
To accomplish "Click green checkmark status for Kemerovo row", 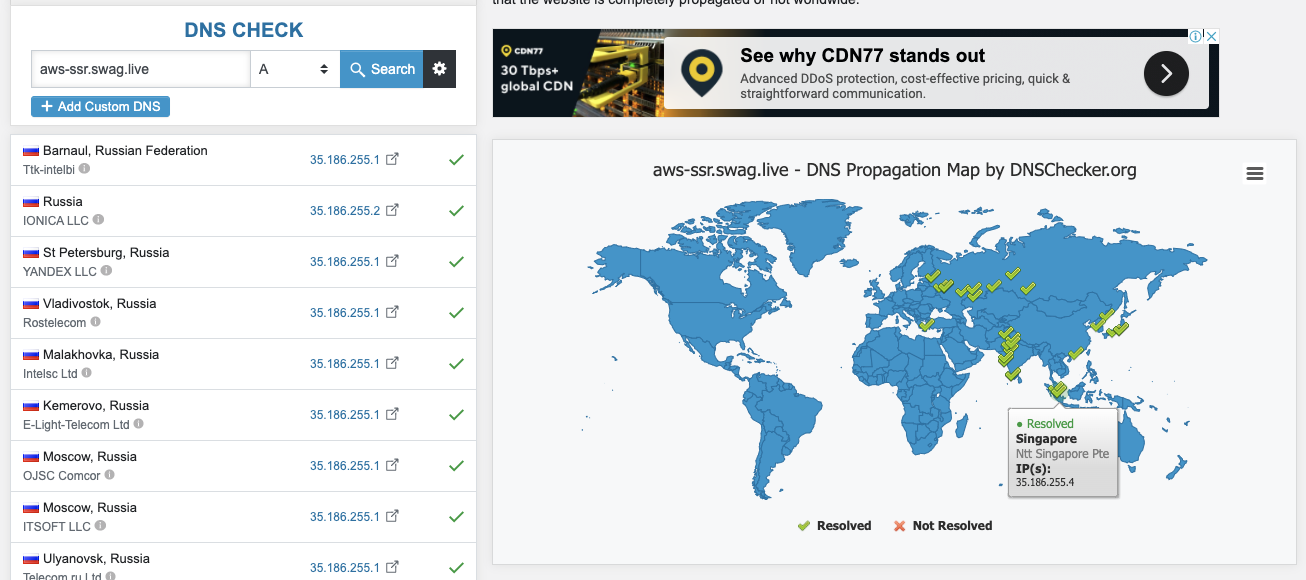I will pos(456,414).
